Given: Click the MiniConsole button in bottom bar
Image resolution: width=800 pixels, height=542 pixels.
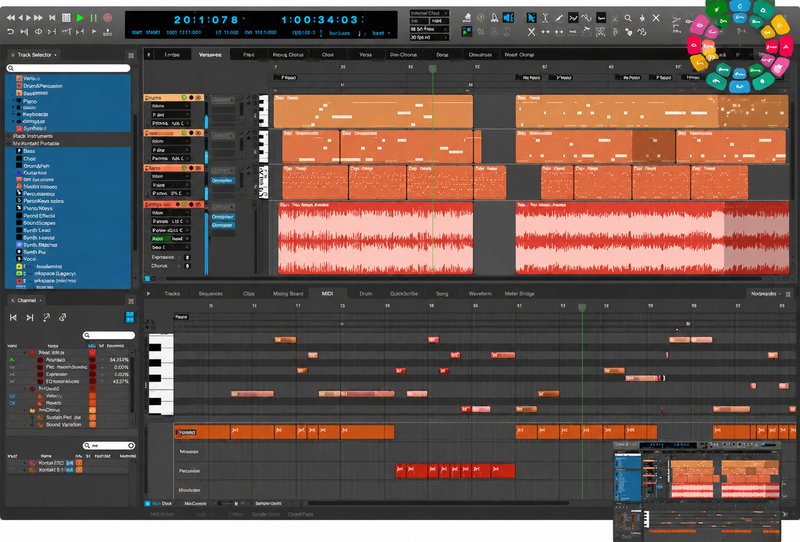Looking at the screenshot, I should tap(195, 504).
